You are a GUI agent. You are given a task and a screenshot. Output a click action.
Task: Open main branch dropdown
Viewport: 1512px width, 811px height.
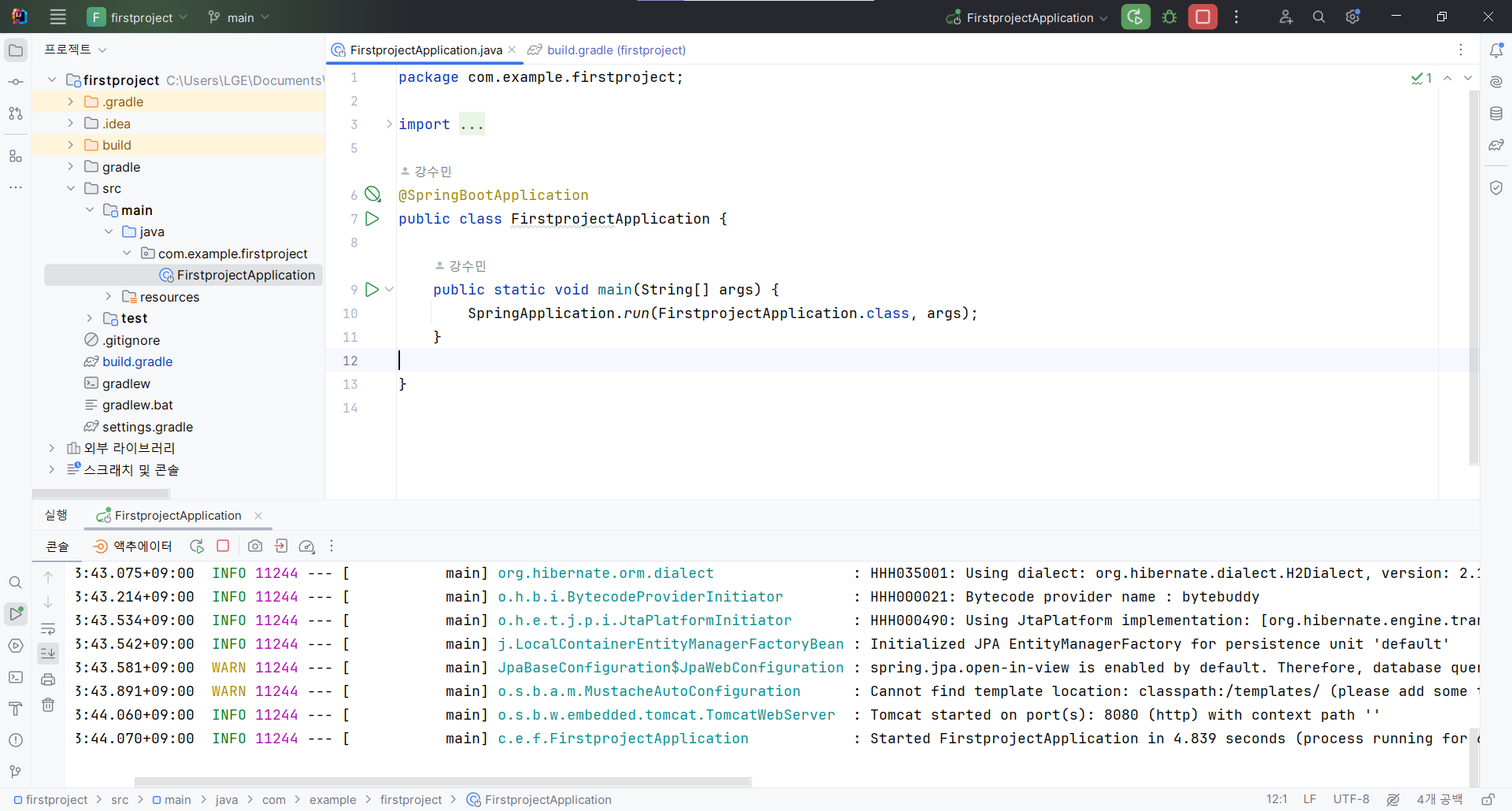[239, 17]
